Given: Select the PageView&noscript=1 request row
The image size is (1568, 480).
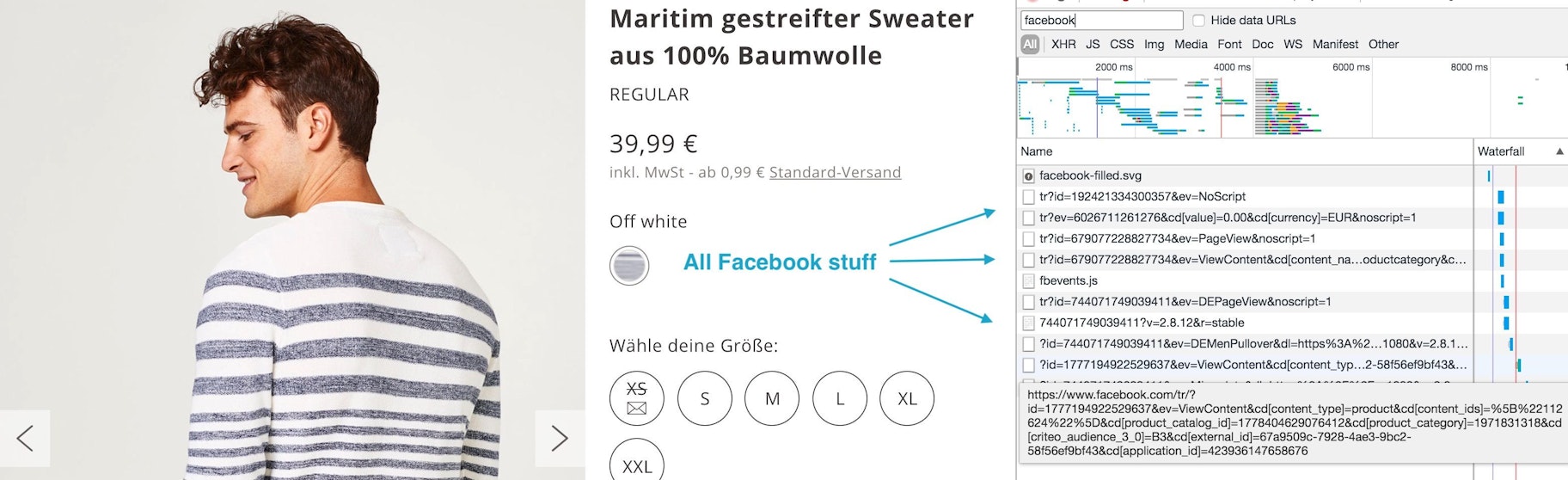Looking at the screenshot, I should click(1177, 239).
